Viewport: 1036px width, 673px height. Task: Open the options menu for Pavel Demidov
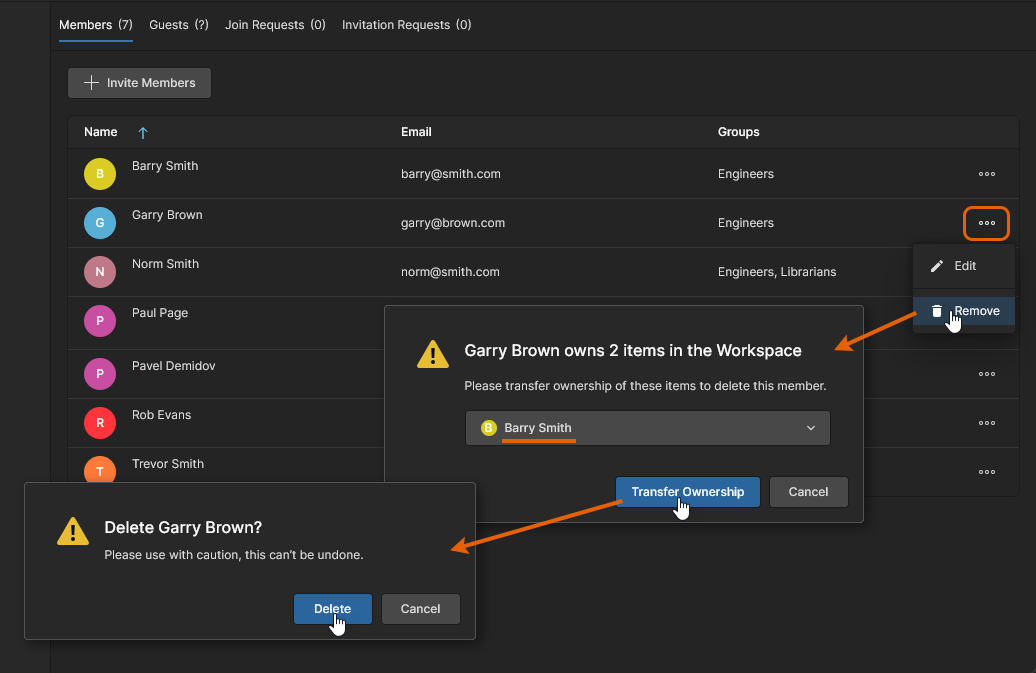(x=986, y=374)
